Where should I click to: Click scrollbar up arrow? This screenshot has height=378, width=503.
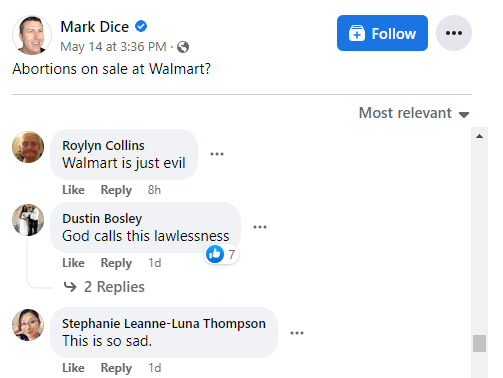click(479, 136)
